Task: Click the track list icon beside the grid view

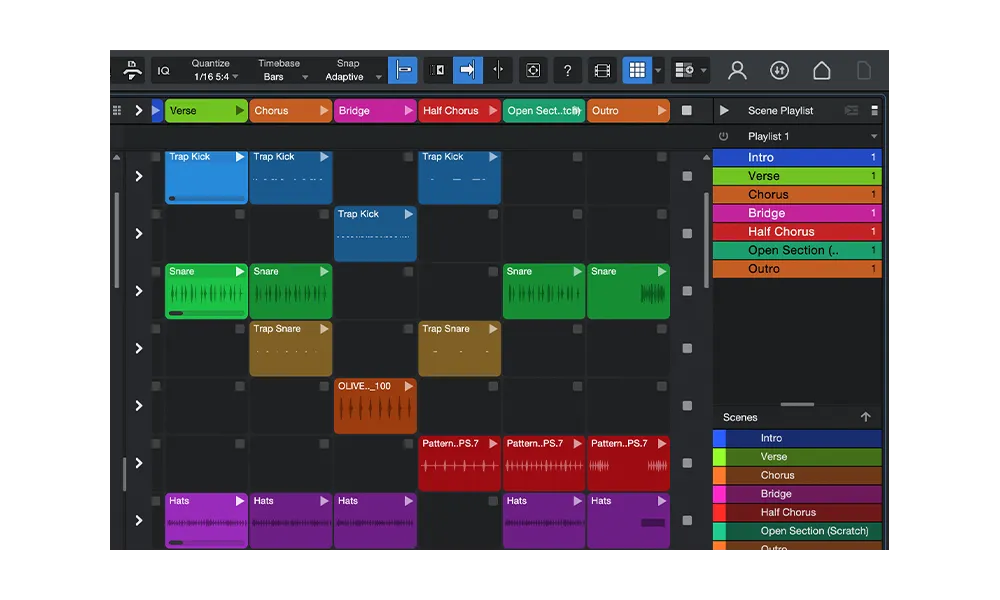Action: pyautogui.click(x=684, y=70)
